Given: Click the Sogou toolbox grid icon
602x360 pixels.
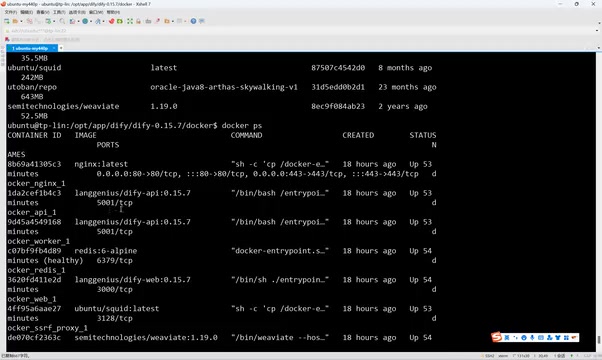Looking at the screenshot, I should point(566,337).
